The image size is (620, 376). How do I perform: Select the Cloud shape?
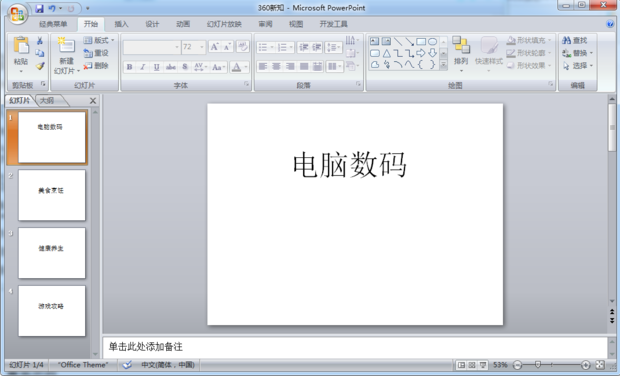[375, 64]
